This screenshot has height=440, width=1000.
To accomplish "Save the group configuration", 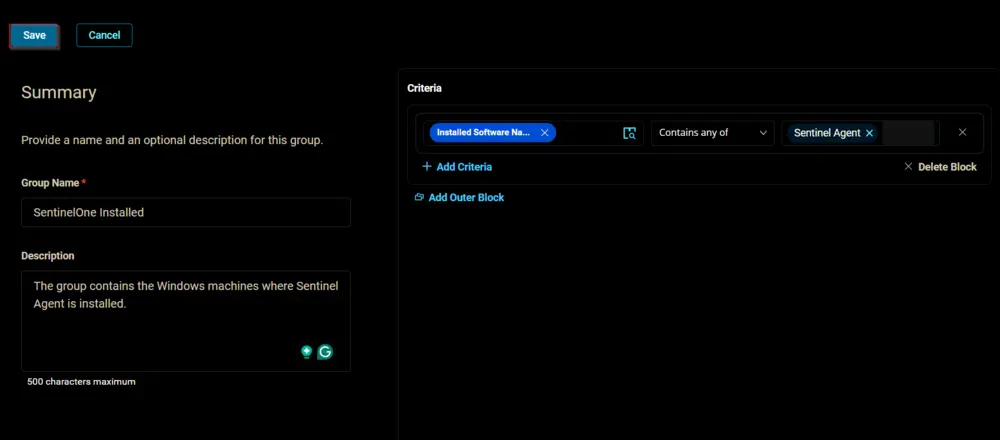I will pos(34,36).
